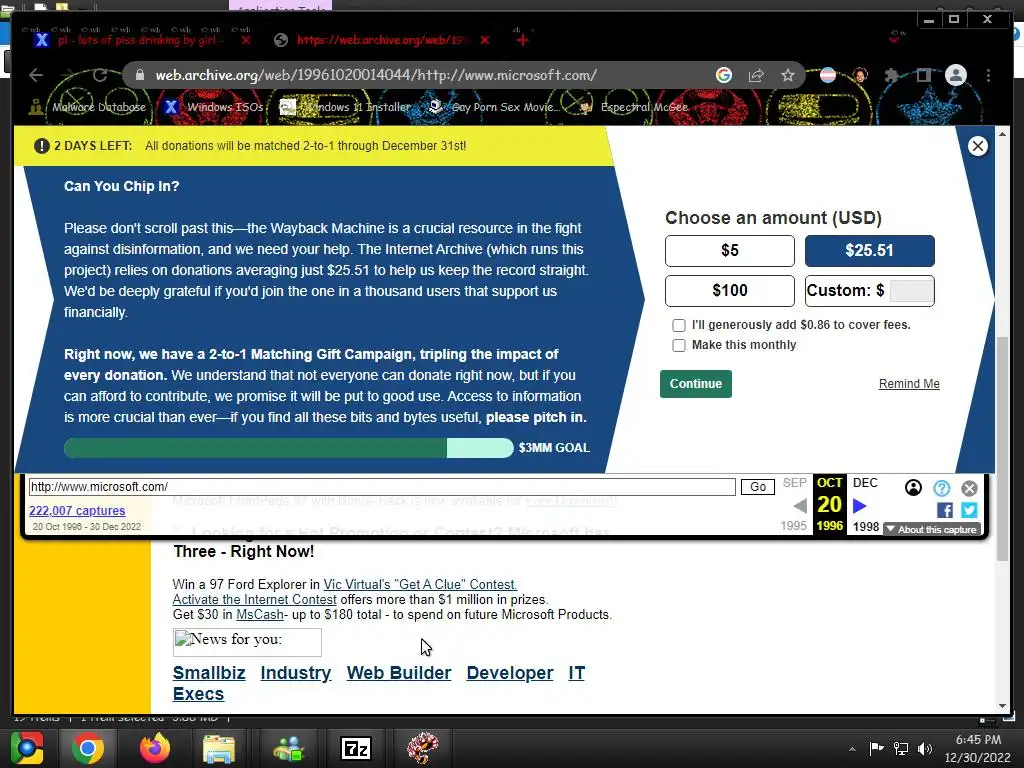Open Google Chrome from the taskbar
This screenshot has height=768, width=1024.
pos(87,748)
